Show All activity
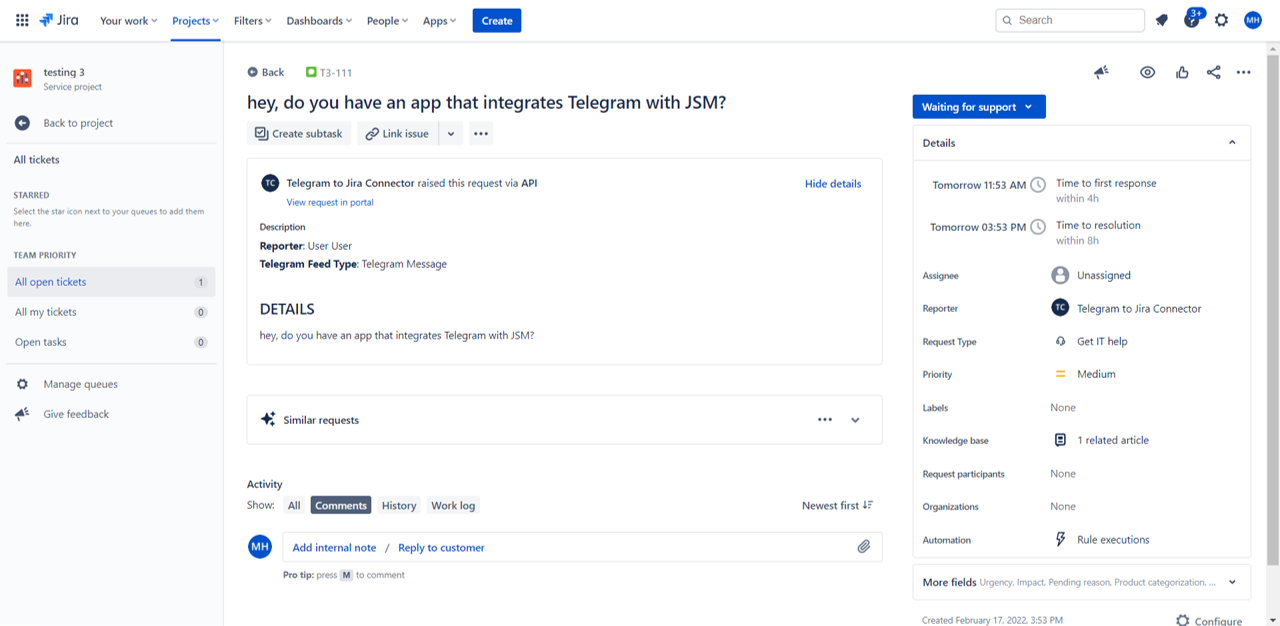This screenshot has width=1280, height=626. (294, 505)
